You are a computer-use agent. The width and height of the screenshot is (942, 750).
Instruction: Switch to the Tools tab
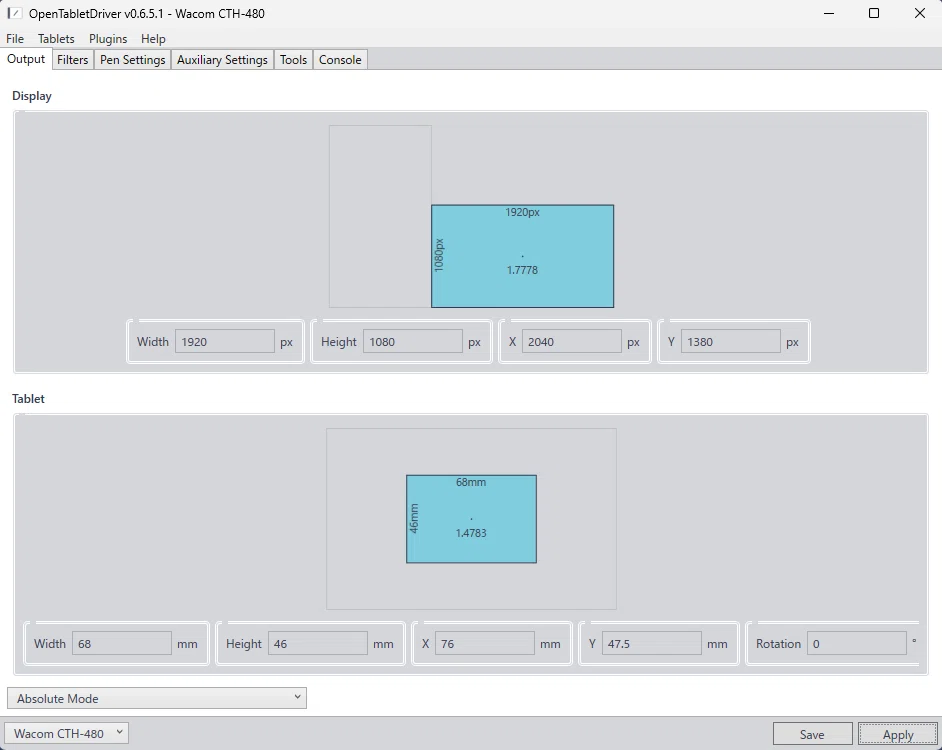point(293,59)
